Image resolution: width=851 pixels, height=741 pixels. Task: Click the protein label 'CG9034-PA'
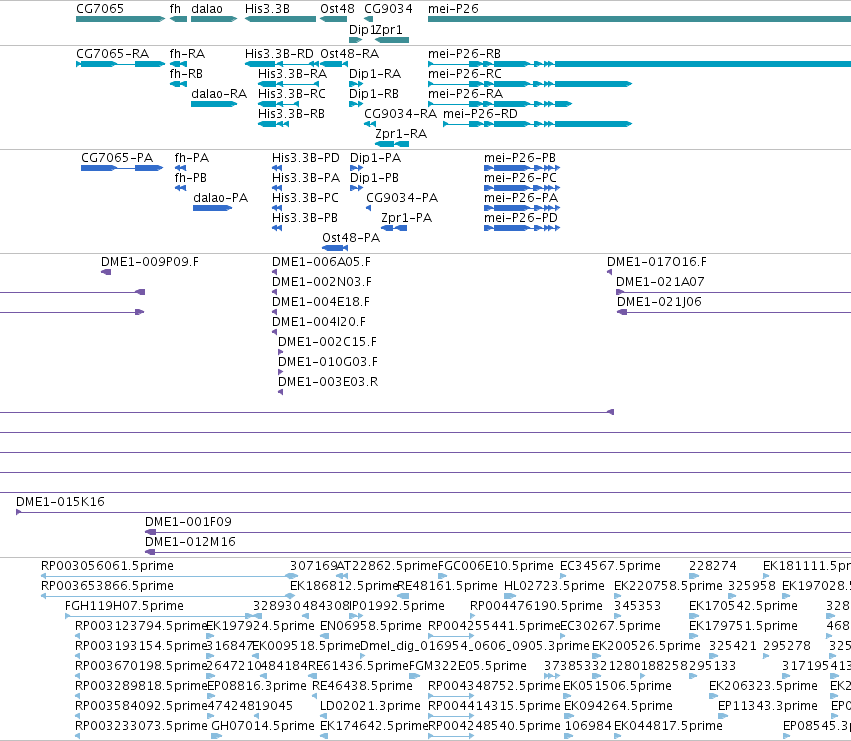[x=402, y=198]
